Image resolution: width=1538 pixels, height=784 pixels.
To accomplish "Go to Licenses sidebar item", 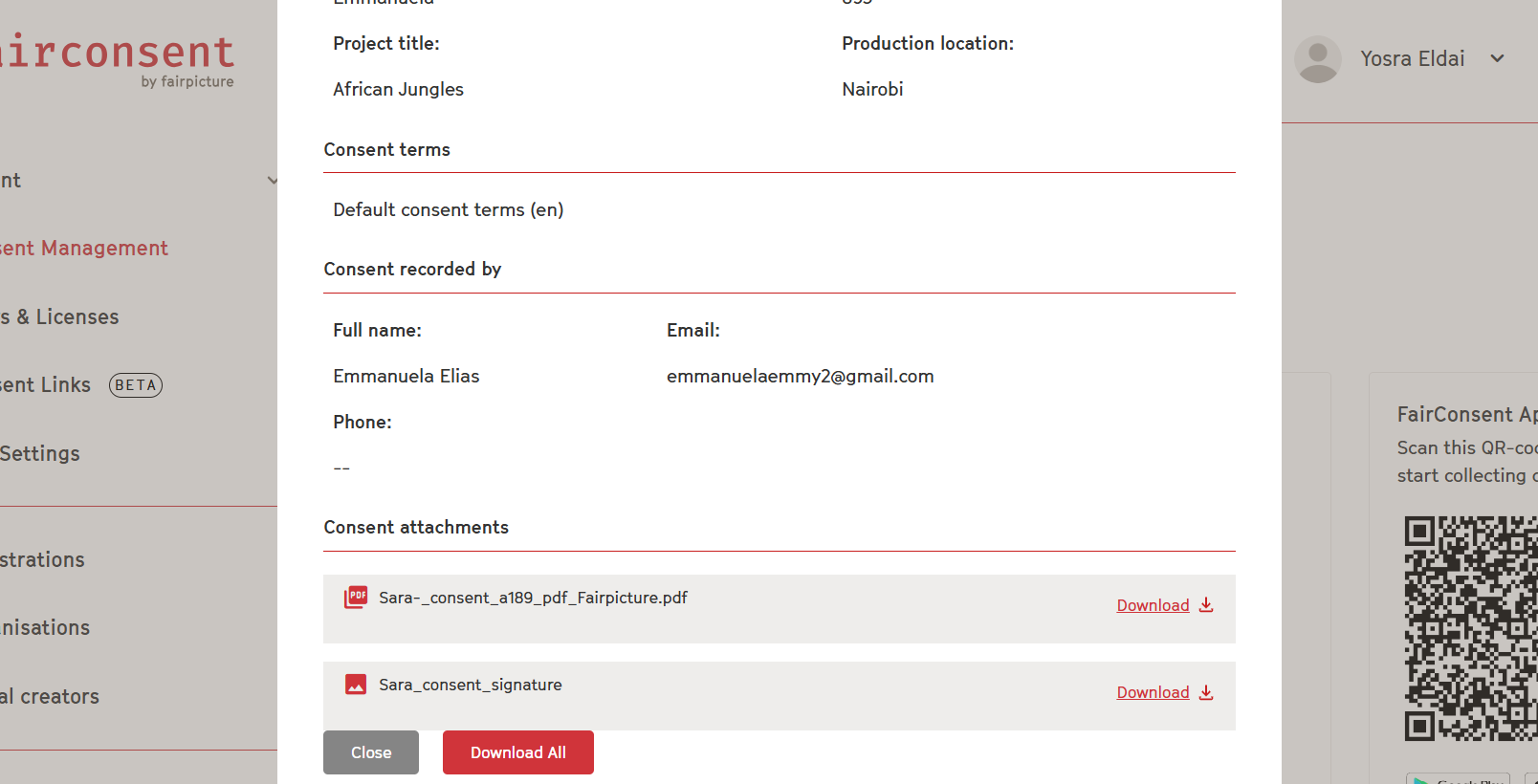I will (x=59, y=317).
